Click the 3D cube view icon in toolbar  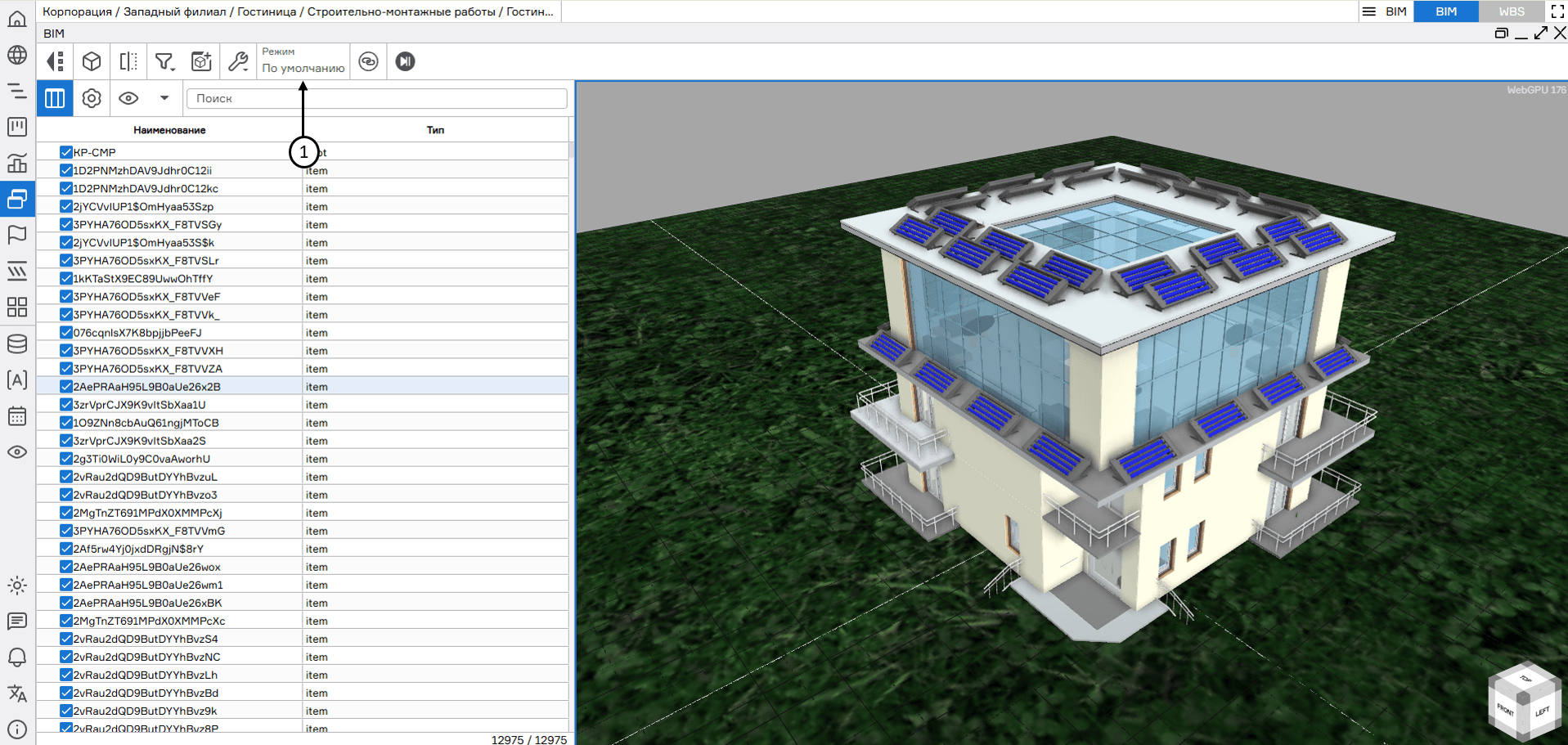92,61
